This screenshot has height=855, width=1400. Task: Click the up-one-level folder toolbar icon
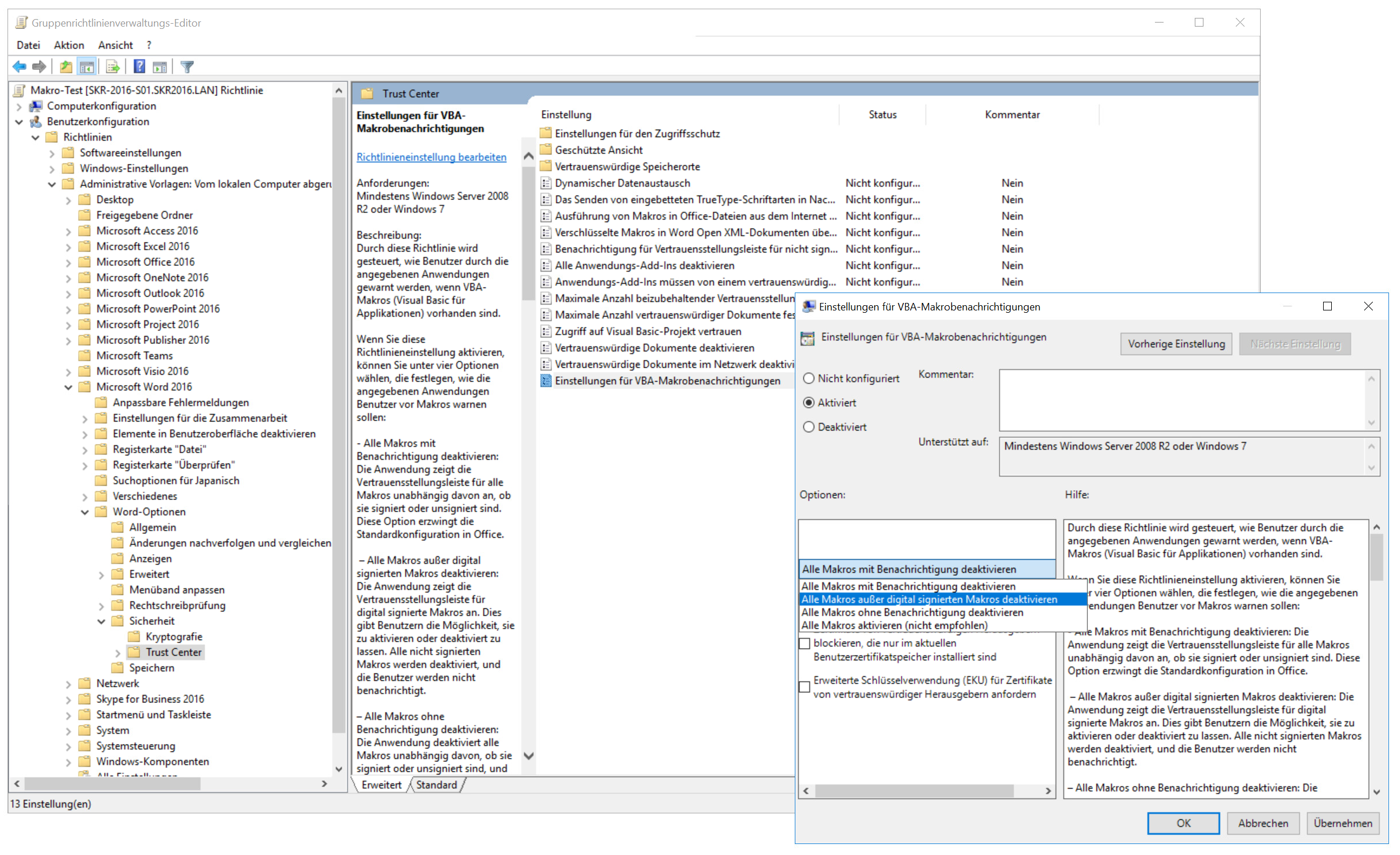(66, 66)
